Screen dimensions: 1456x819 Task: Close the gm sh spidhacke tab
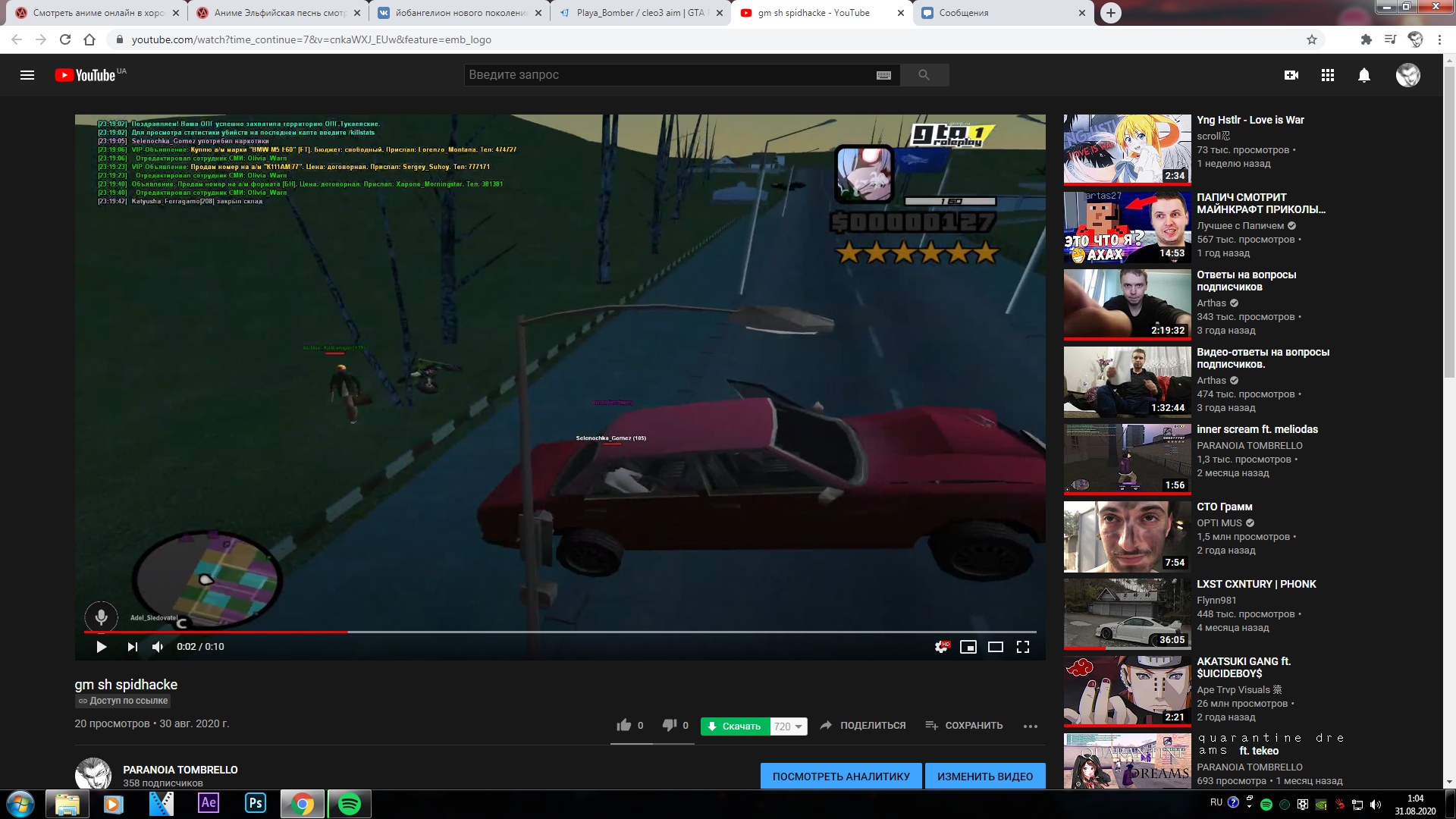click(x=901, y=13)
